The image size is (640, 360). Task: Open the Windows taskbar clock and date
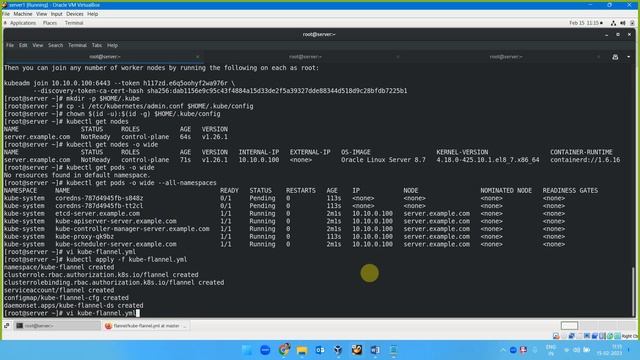tap(609, 350)
